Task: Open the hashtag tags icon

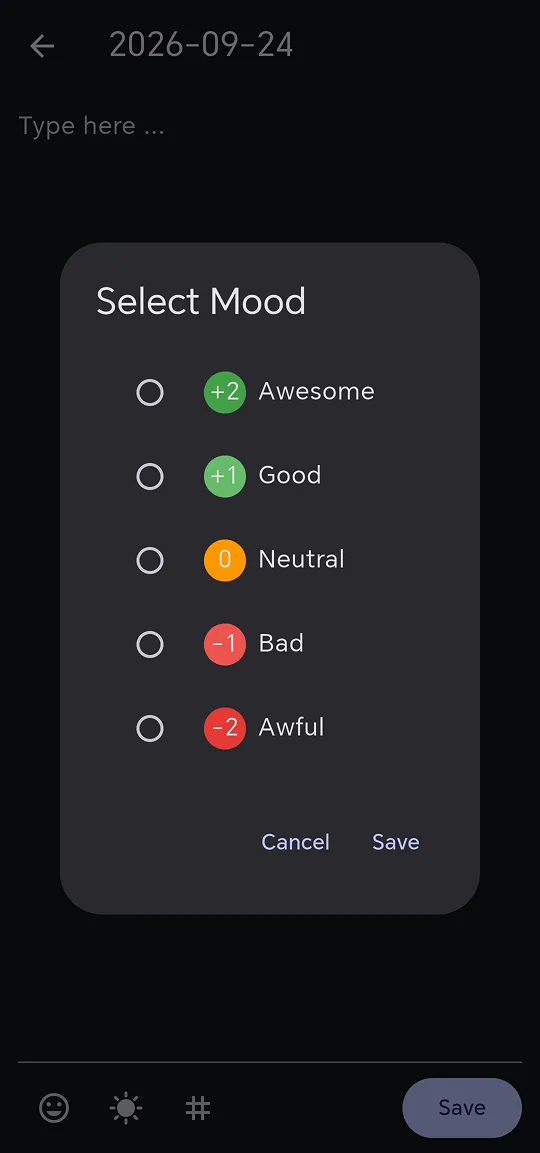Action: tap(198, 1107)
